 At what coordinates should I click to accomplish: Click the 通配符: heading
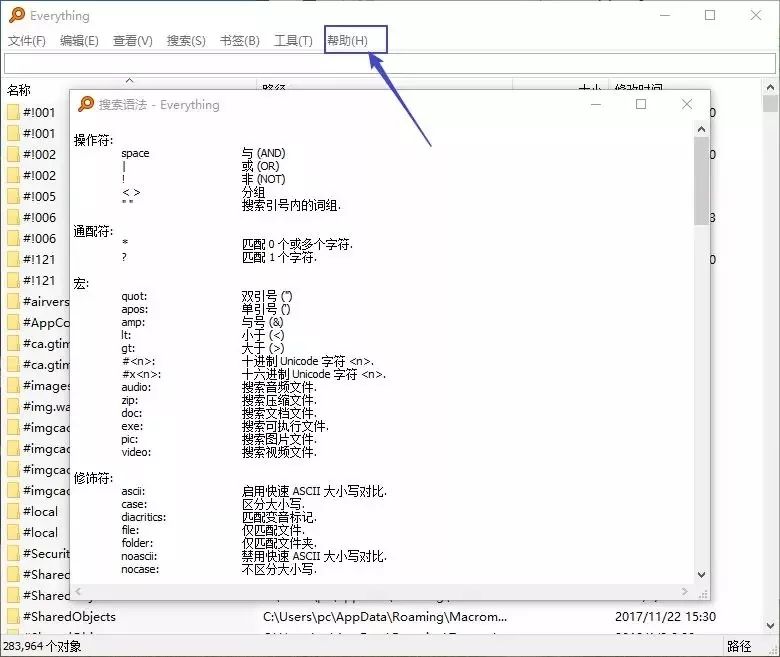click(x=93, y=231)
